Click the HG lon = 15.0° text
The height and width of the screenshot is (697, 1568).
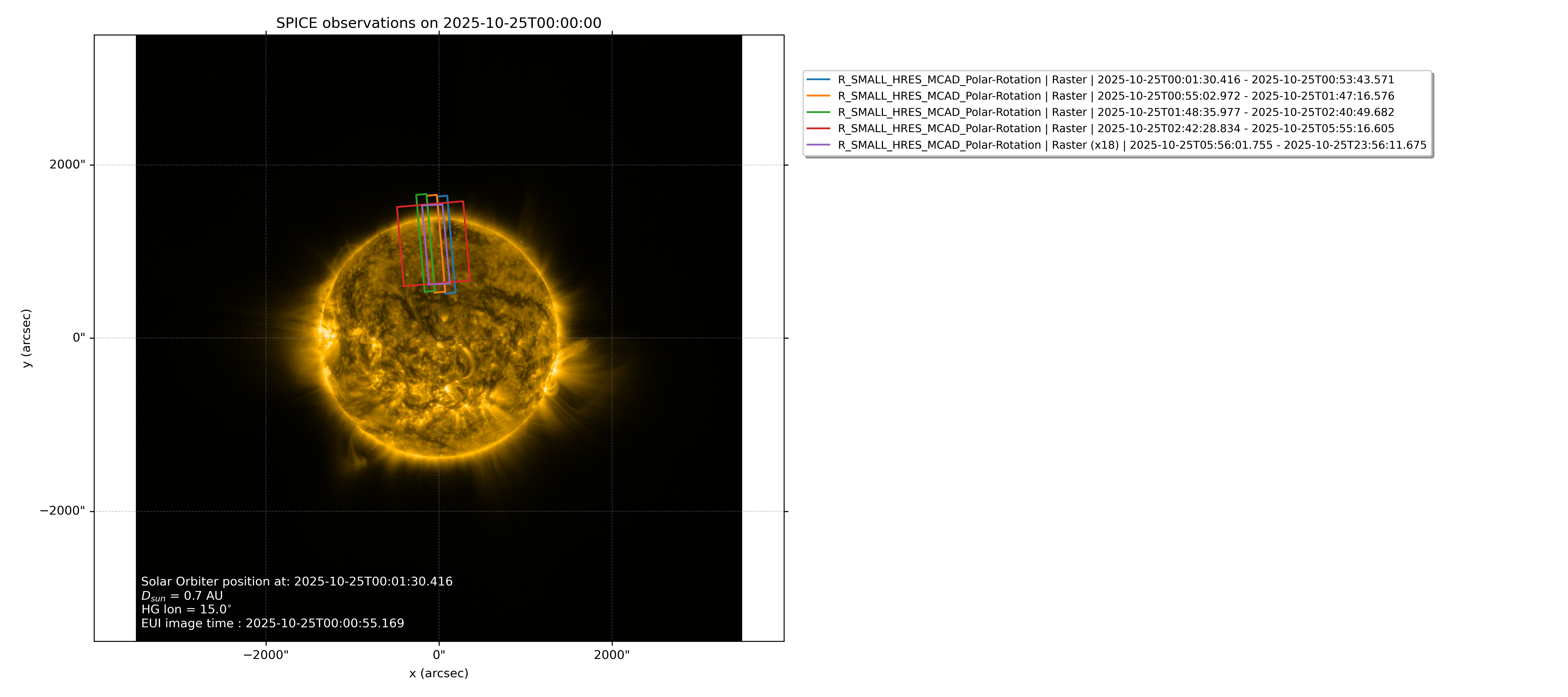point(186,609)
